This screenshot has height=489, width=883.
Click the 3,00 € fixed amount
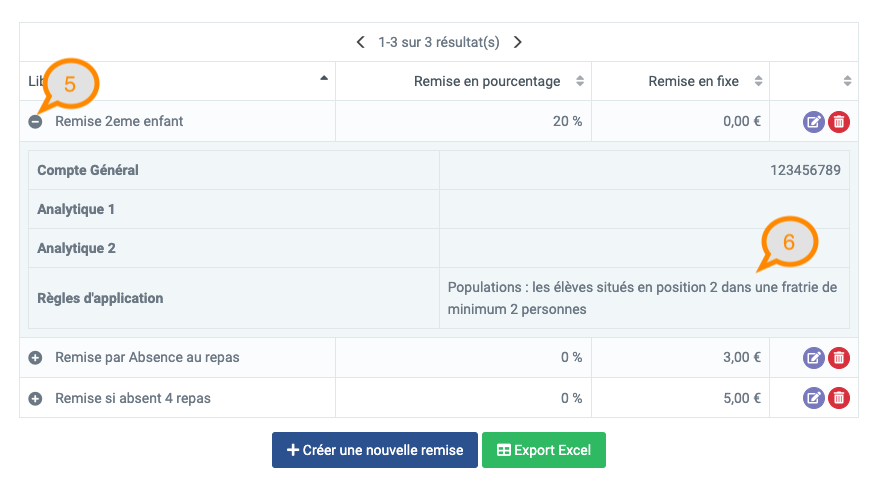click(x=742, y=357)
